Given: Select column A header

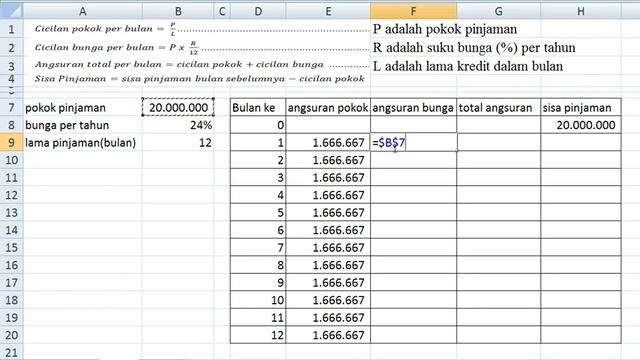Looking at the screenshot, I should (x=82, y=11).
